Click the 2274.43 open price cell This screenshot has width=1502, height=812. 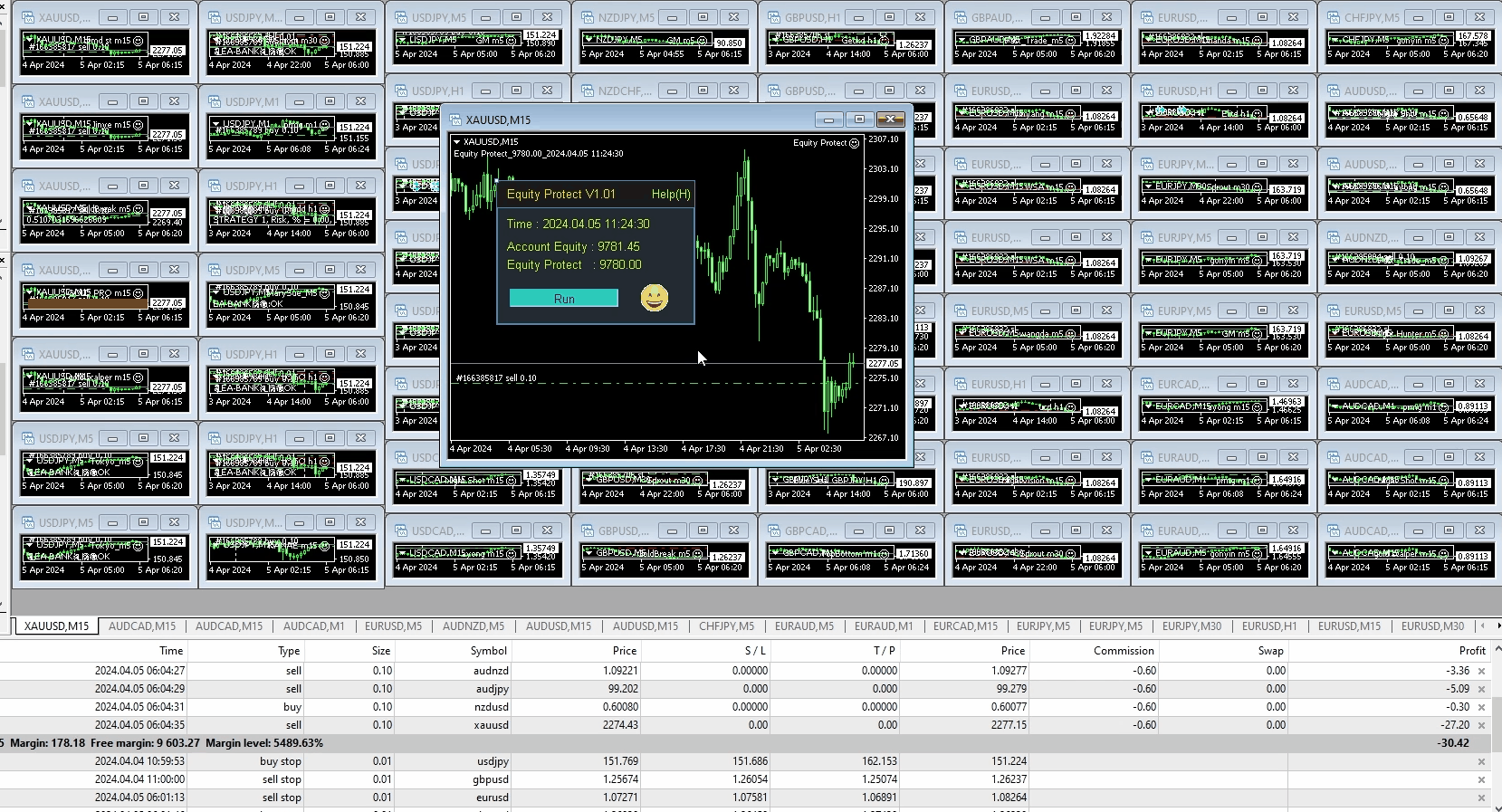click(x=620, y=725)
